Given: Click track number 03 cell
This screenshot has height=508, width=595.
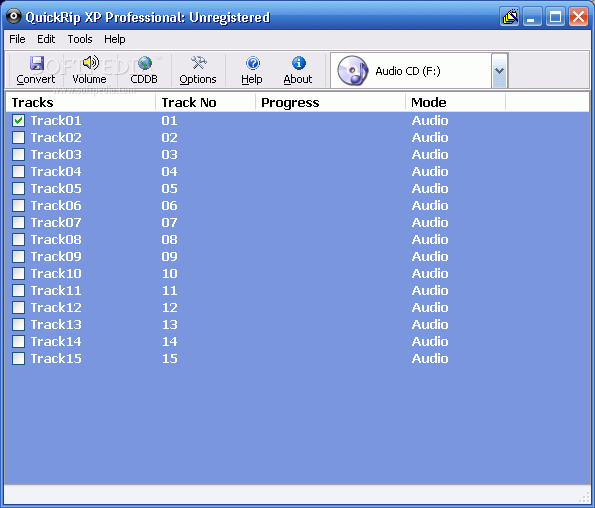Looking at the screenshot, I should (x=169, y=154).
